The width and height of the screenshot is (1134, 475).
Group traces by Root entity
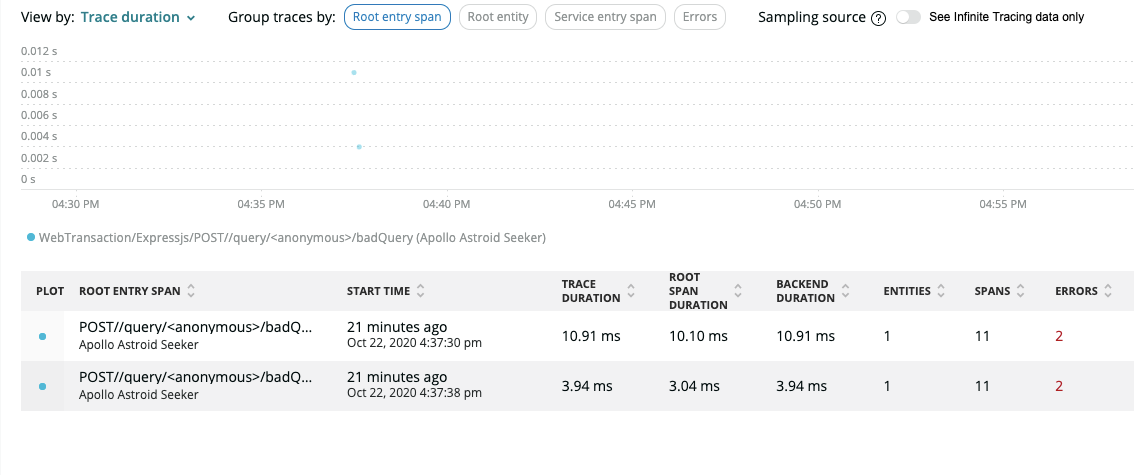[x=498, y=17]
